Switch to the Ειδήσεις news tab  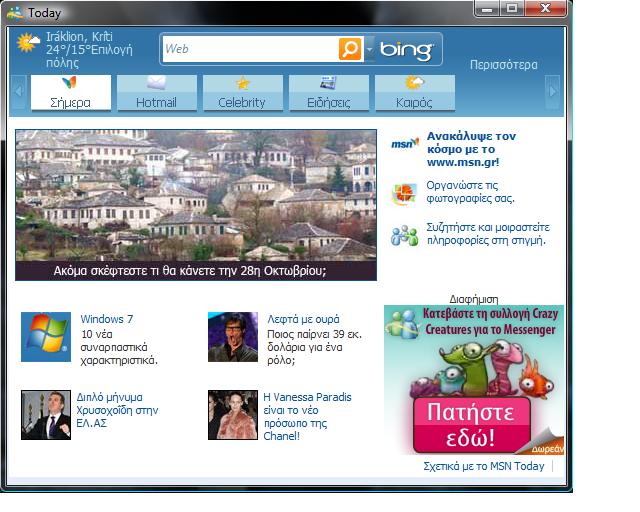[x=329, y=92]
